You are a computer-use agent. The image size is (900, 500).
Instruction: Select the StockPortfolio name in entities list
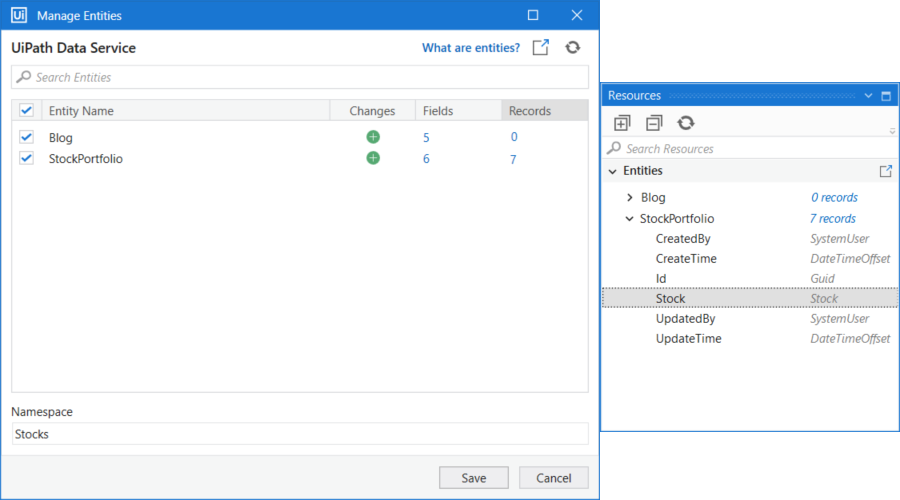pyautogui.click(x=86, y=159)
